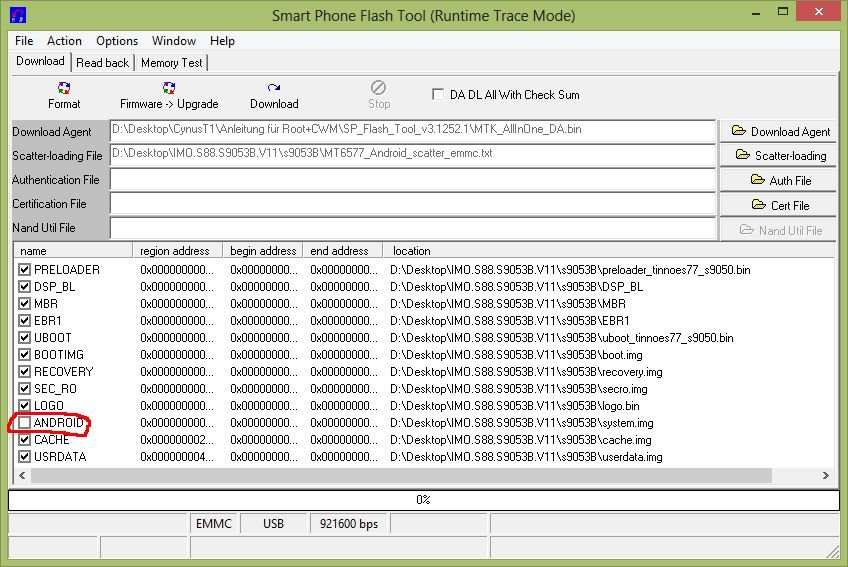
Task: Open the Options menu
Action: pyautogui.click(x=117, y=41)
